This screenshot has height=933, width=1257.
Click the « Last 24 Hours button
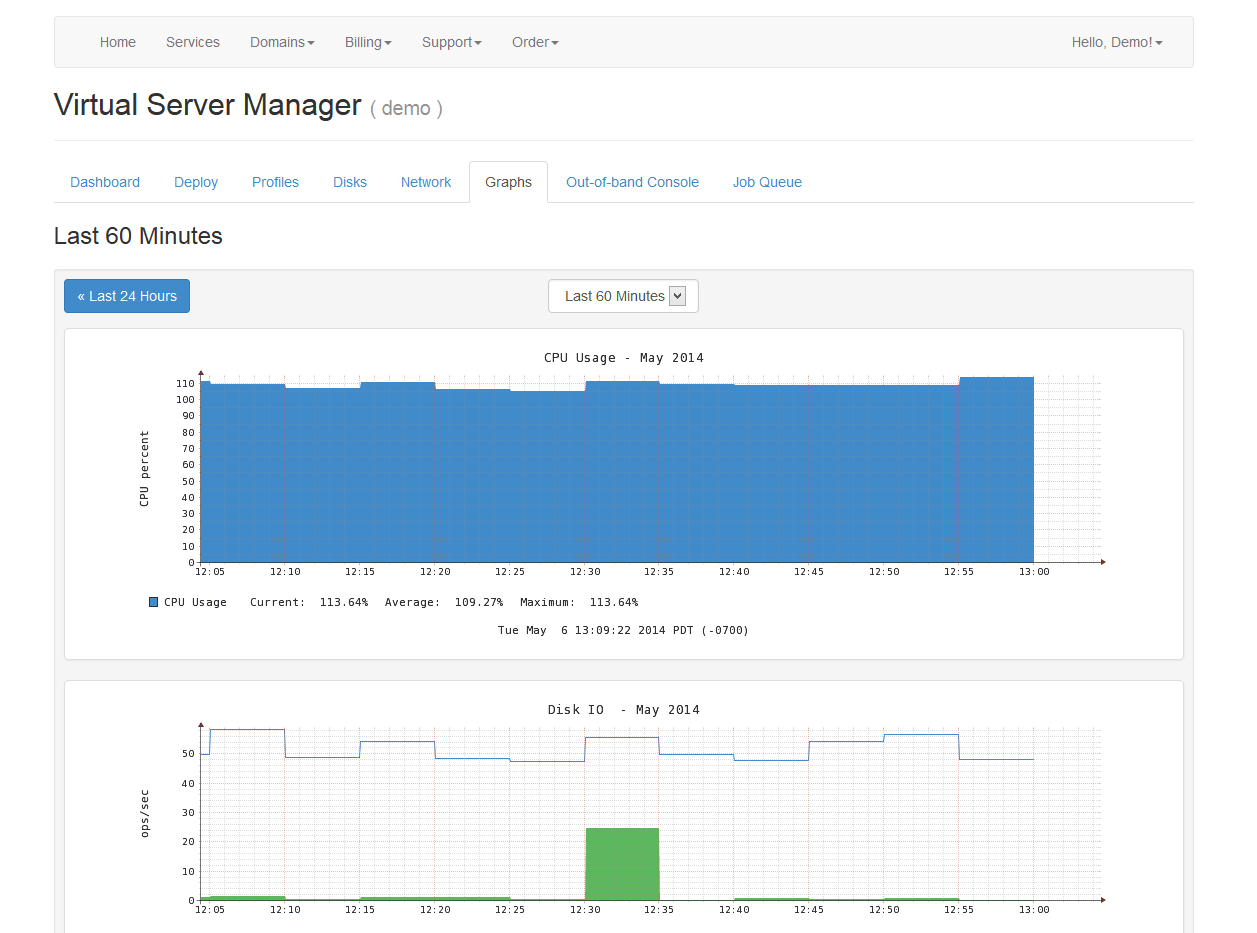tap(127, 296)
